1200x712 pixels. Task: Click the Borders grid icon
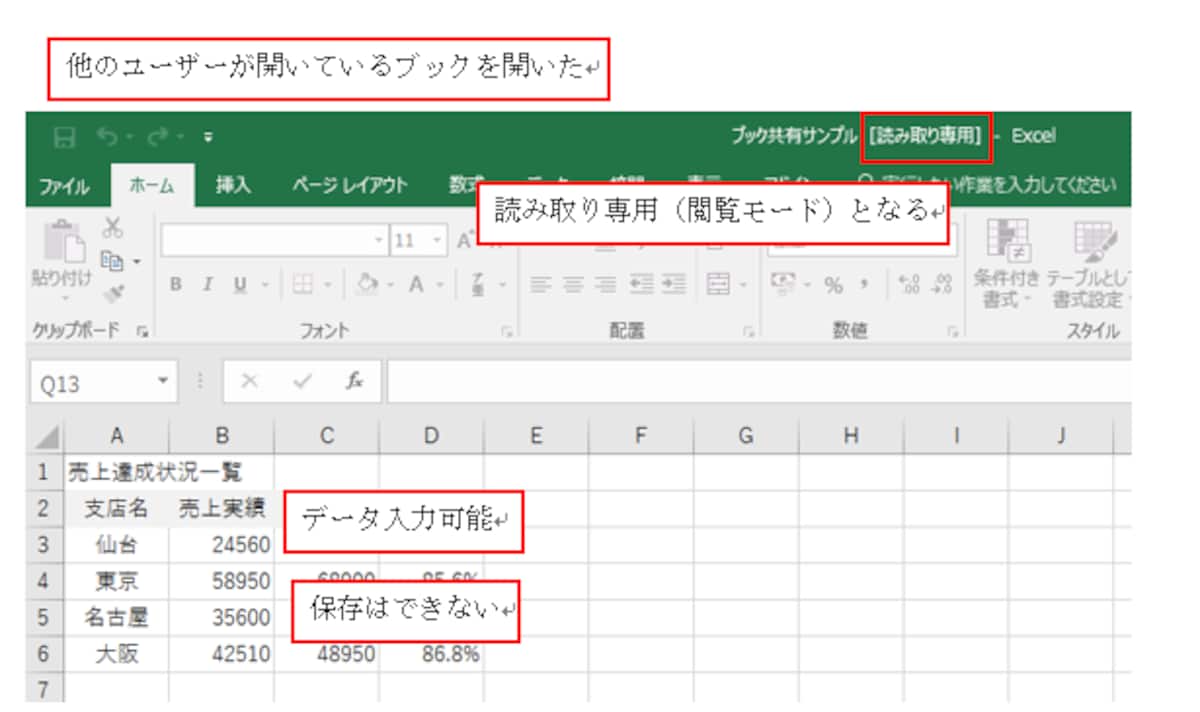click(x=301, y=285)
